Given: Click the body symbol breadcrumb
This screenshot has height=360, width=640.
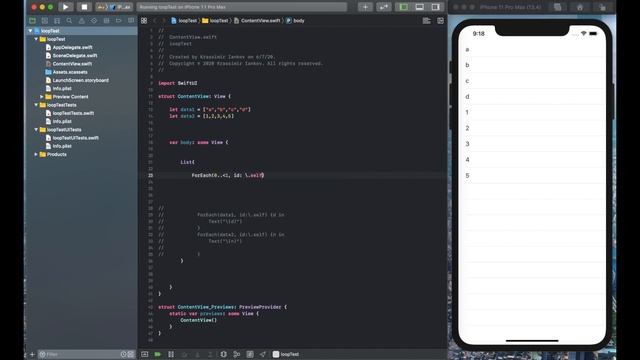Looking at the screenshot, I should click(295, 20).
